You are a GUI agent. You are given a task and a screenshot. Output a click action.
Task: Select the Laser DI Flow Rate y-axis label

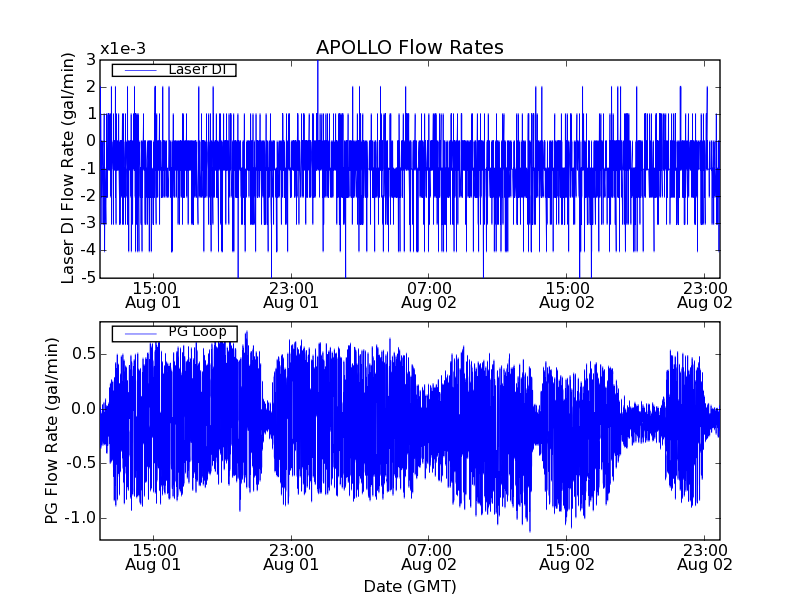pyautogui.click(x=68, y=168)
